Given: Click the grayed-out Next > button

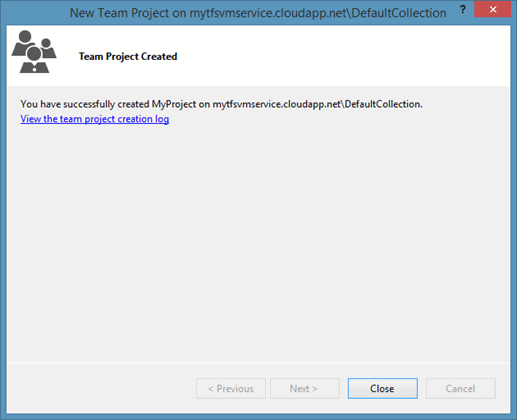Looking at the screenshot, I should tap(305, 388).
